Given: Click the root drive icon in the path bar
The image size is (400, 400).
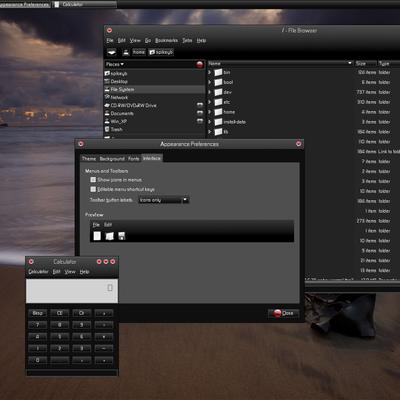Looking at the screenshot, I should click(x=126, y=52).
